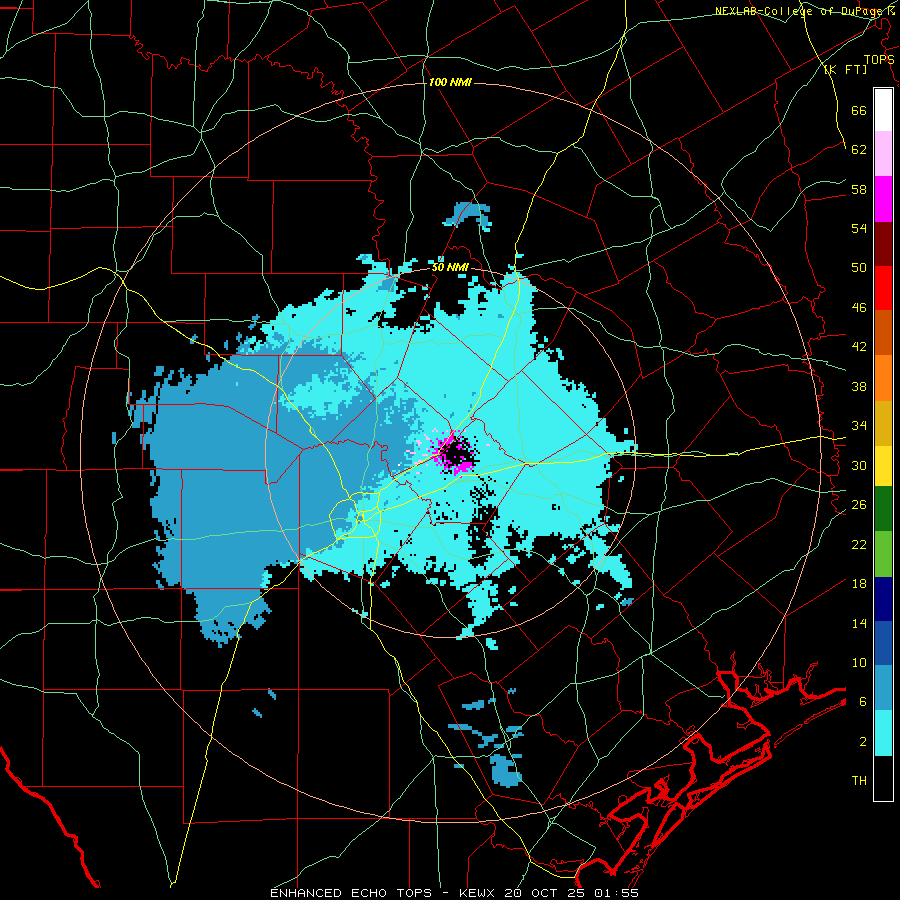The image size is (900, 900).
Task: Click the '01:55' timestamp
Action: pyautogui.click(x=615, y=893)
